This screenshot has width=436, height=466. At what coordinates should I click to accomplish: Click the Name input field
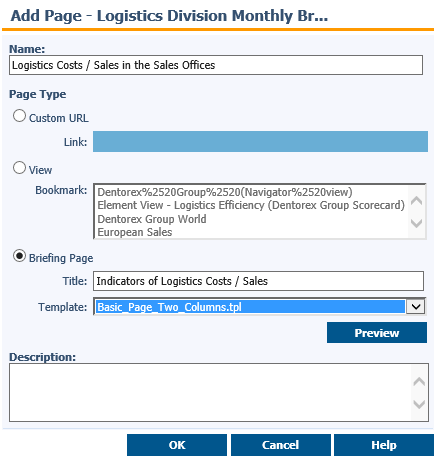(216, 65)
